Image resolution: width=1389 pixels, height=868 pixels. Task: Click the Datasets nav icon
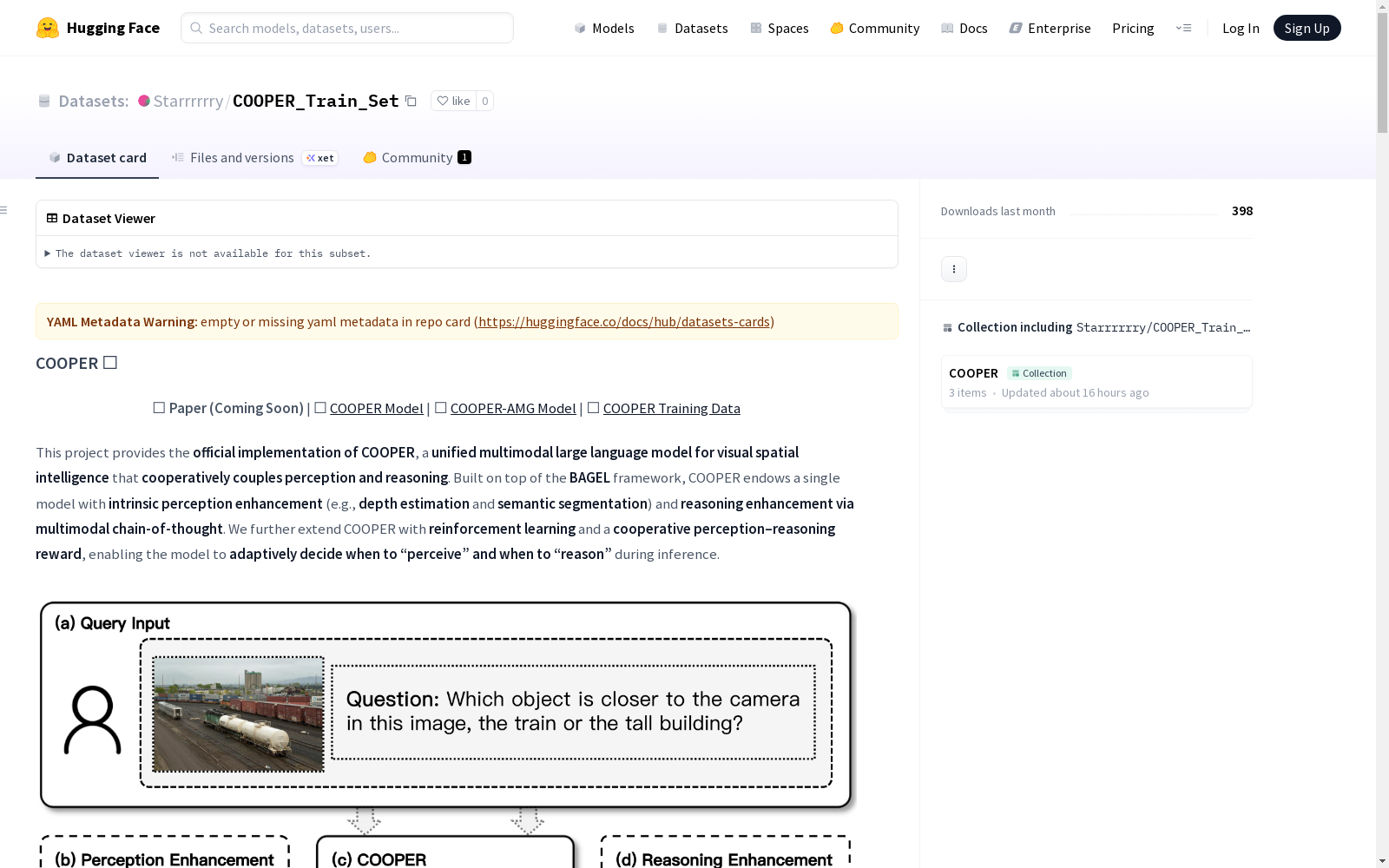pyautogui.click(x=662, y=28)
